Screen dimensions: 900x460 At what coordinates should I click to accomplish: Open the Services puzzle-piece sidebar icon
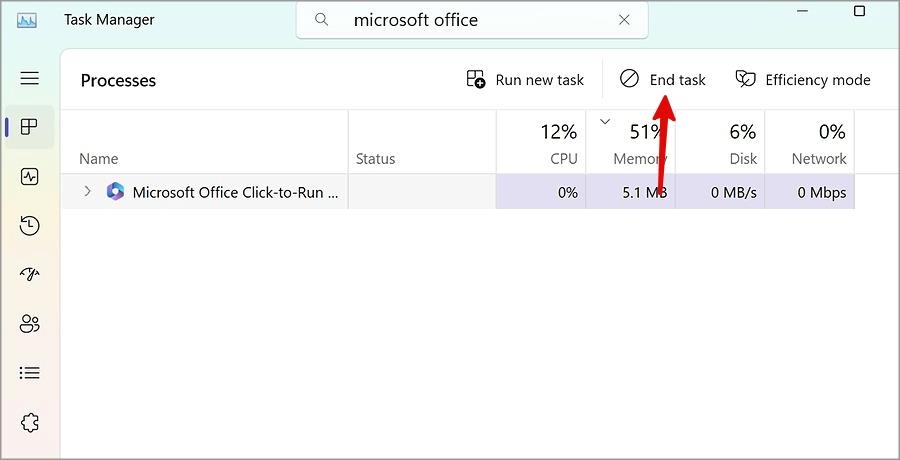[29, 423]
